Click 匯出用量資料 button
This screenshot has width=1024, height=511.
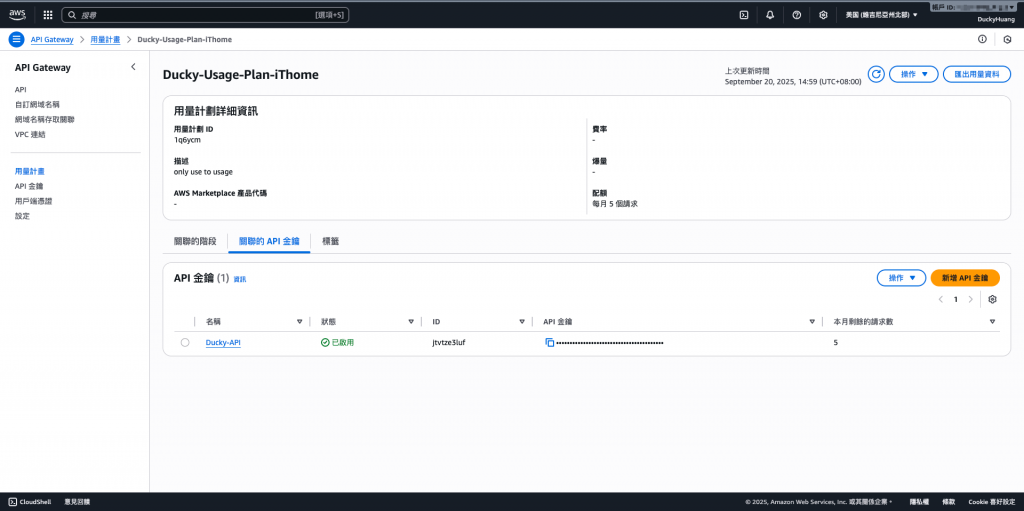click(977, 74)
